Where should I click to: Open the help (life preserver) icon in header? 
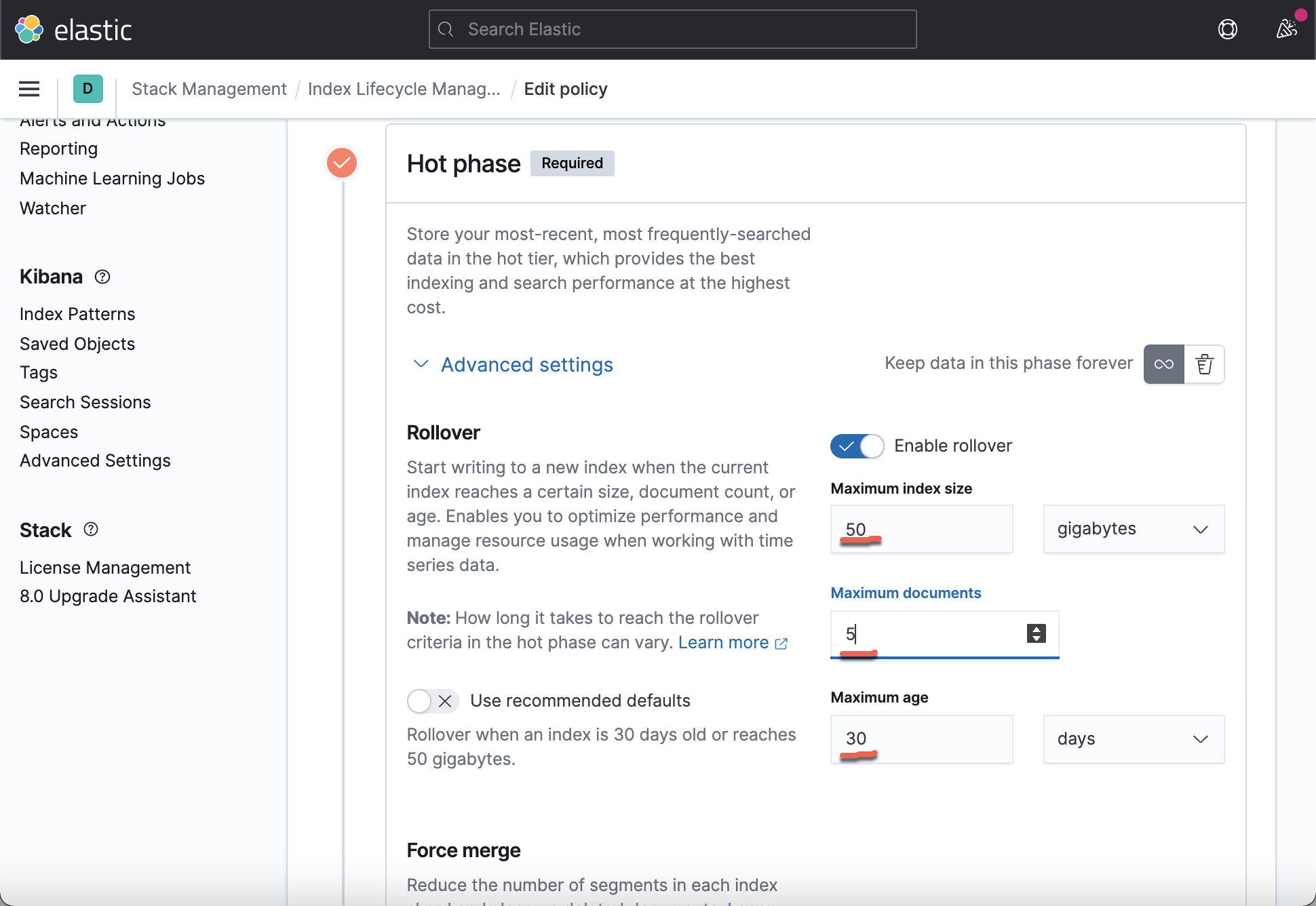[1228, 29]
